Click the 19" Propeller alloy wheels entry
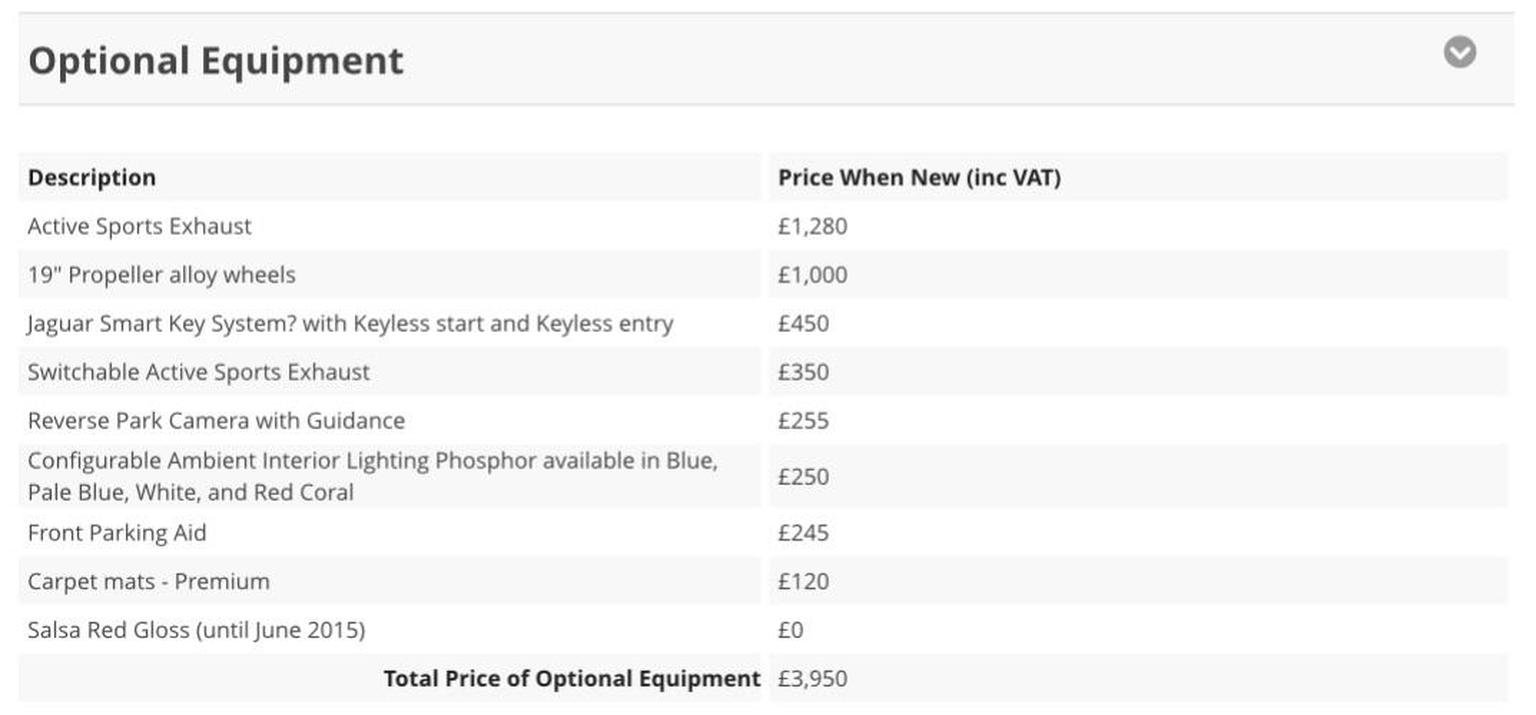The image size is (1536, 715). (162, 275)
